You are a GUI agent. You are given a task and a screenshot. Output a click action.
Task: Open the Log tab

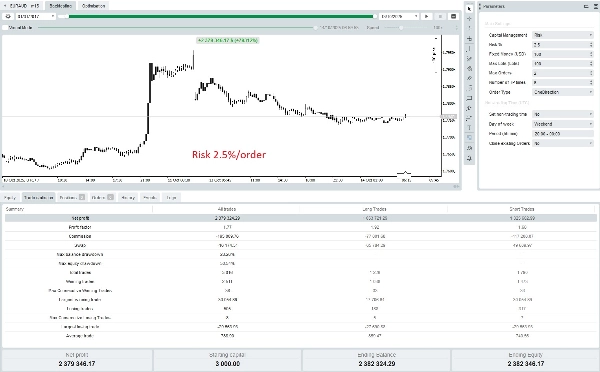(x=171, y=197)
